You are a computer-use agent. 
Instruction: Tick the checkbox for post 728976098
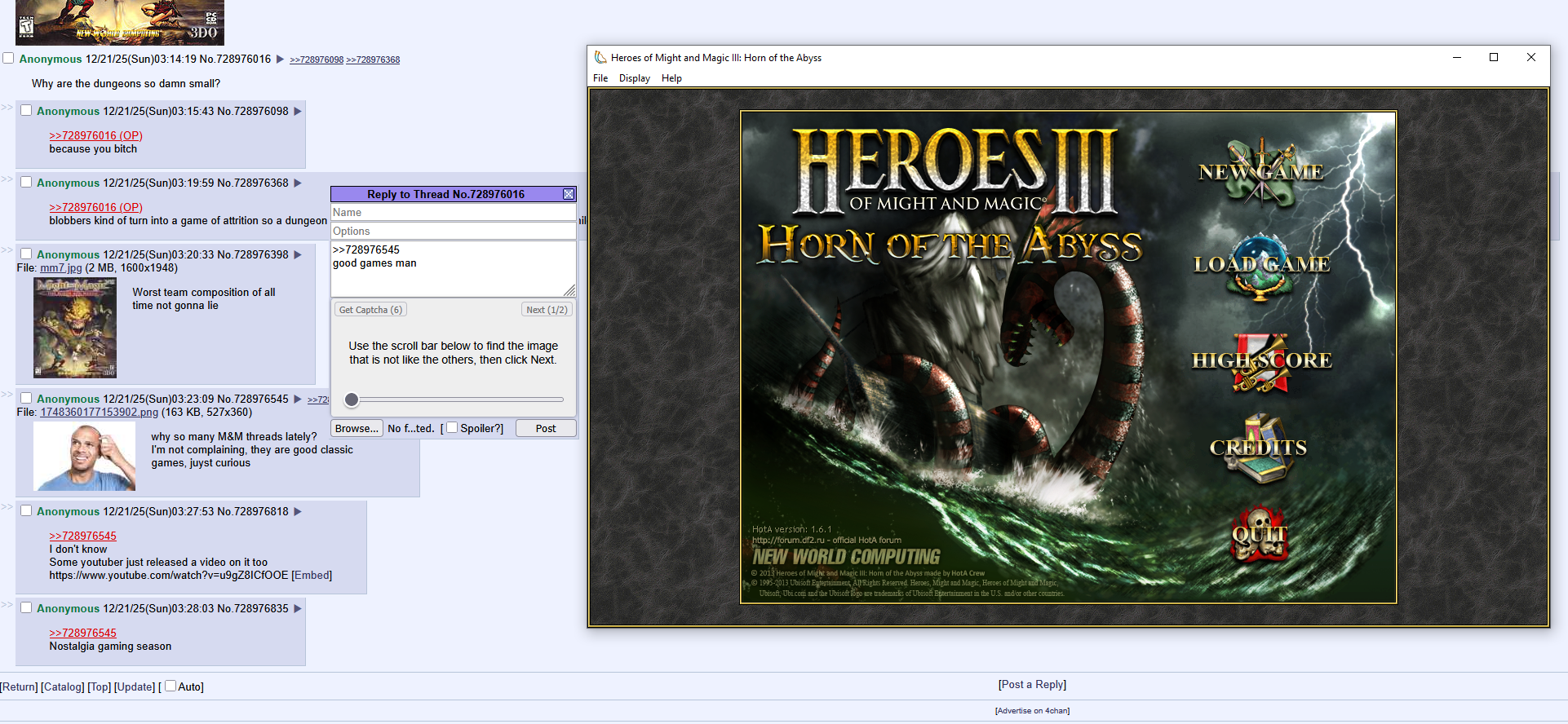pos(26,110)
